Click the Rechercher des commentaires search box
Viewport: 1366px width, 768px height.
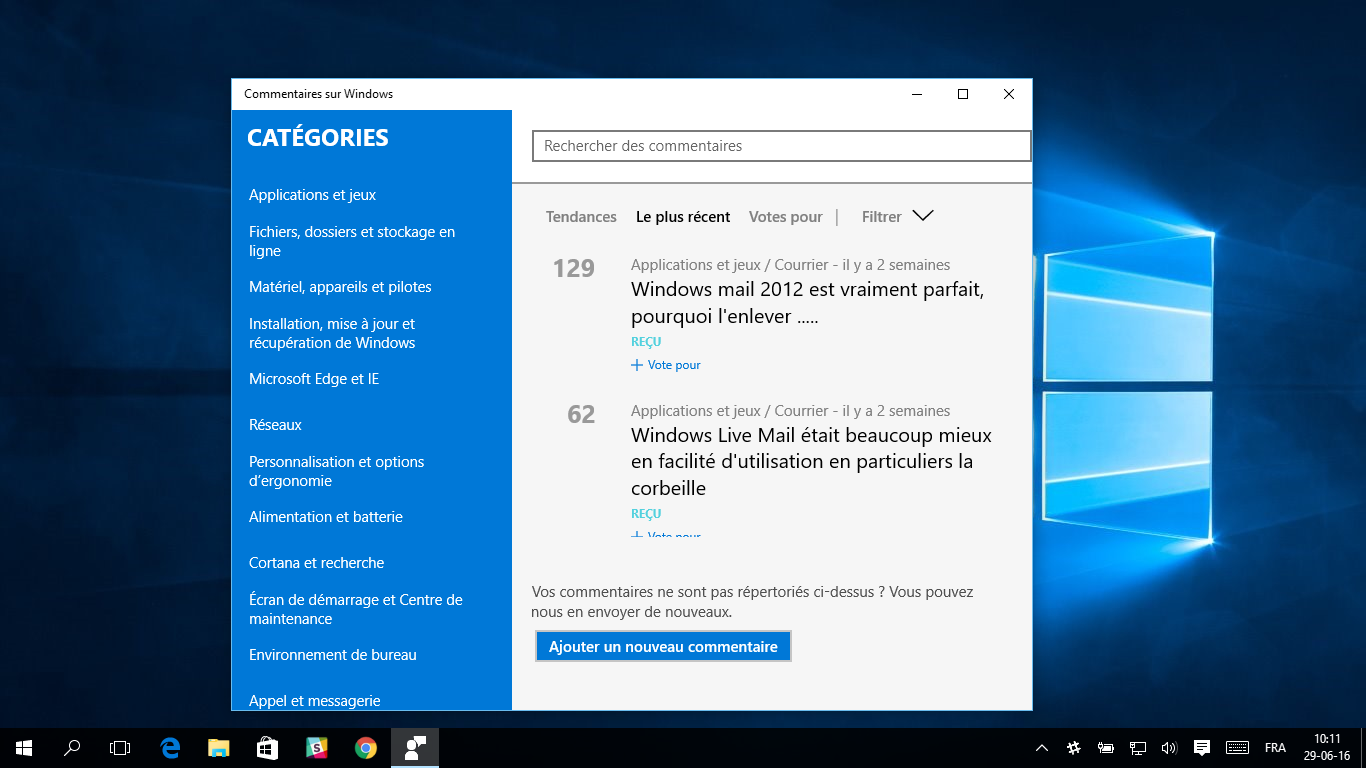(x=781, y=146)
